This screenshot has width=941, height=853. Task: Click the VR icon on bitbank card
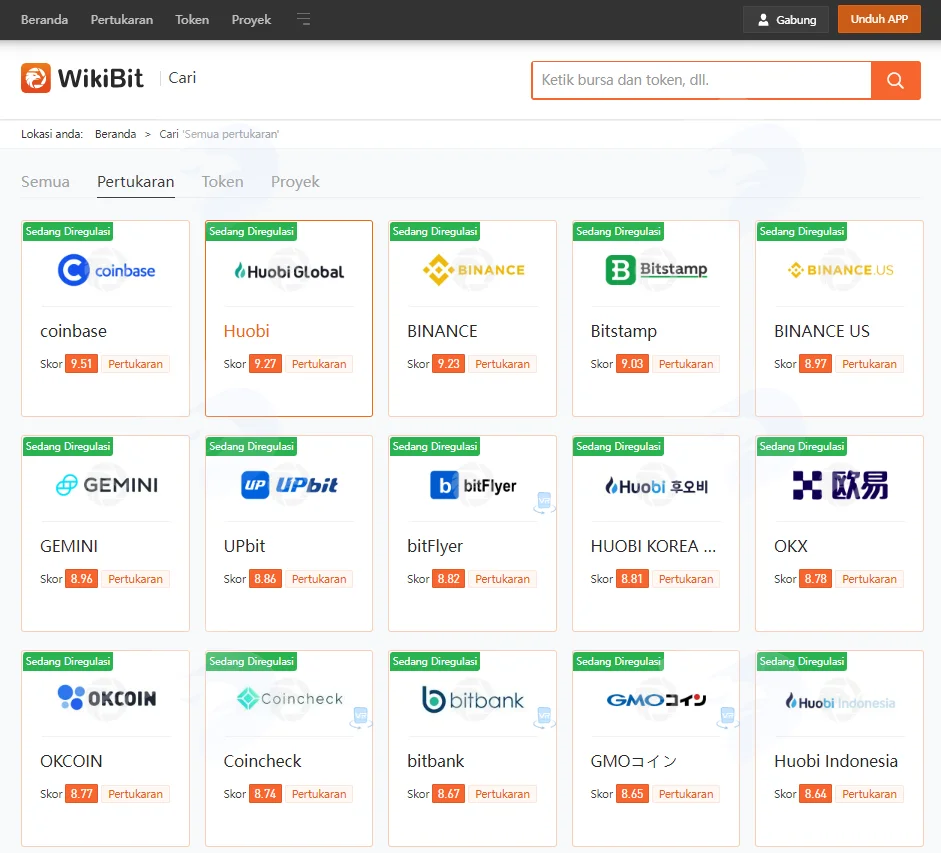[544, 717]
